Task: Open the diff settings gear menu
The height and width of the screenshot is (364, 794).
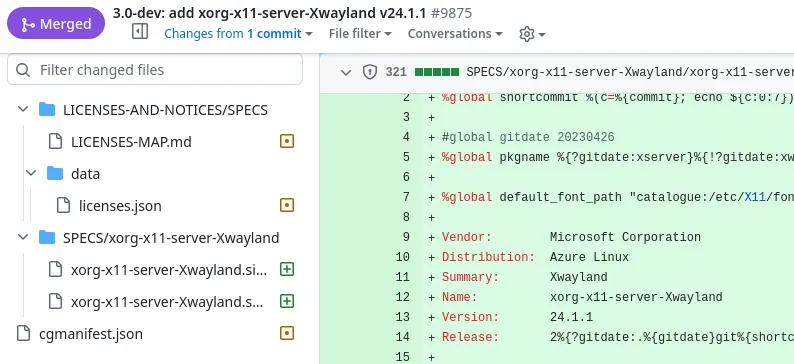Action: coord(532,34)
